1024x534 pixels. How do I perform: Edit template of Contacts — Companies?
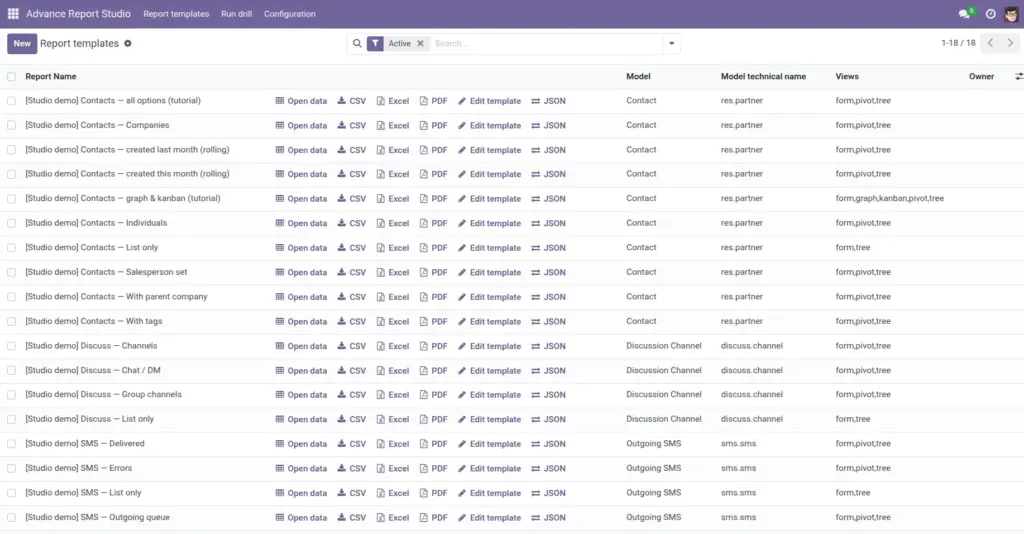[489, 125]
